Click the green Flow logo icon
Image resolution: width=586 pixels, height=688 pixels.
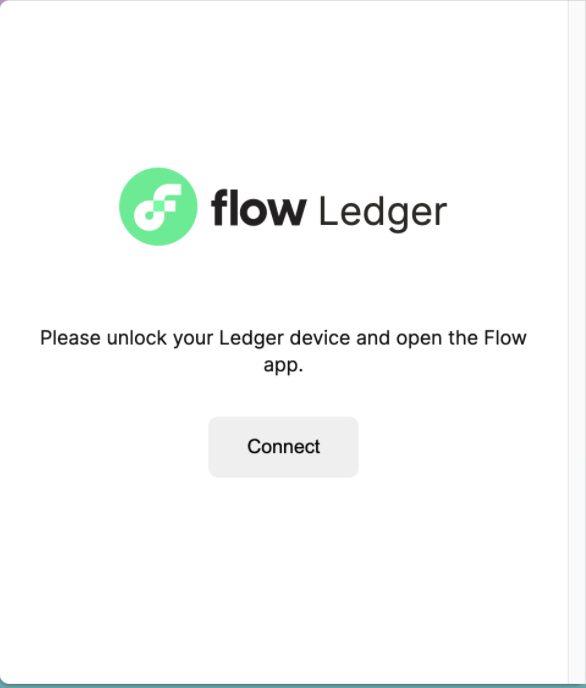pyautogui.click(x=158, y=207)
